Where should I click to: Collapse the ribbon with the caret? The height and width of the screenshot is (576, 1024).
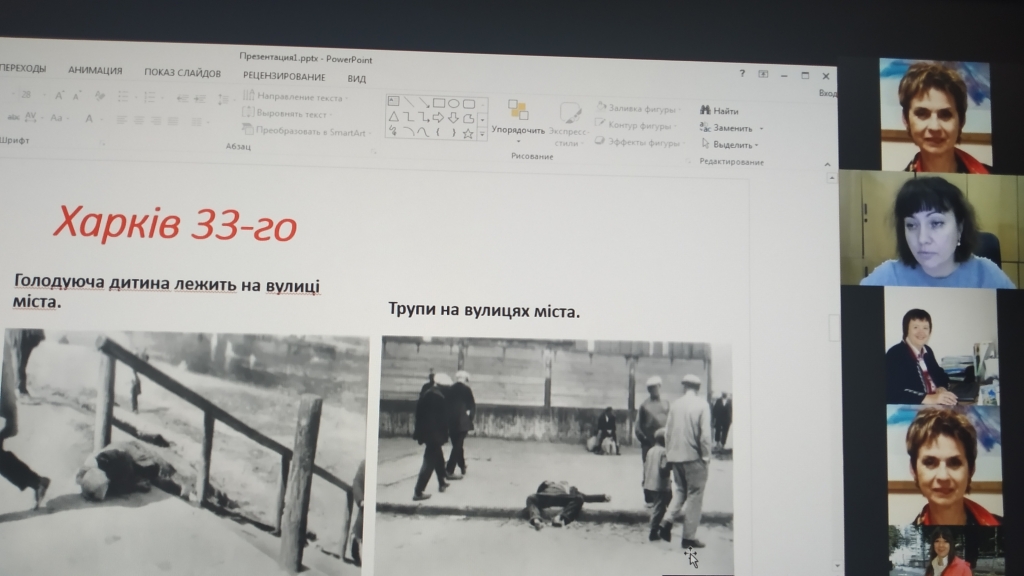point(827,165)
